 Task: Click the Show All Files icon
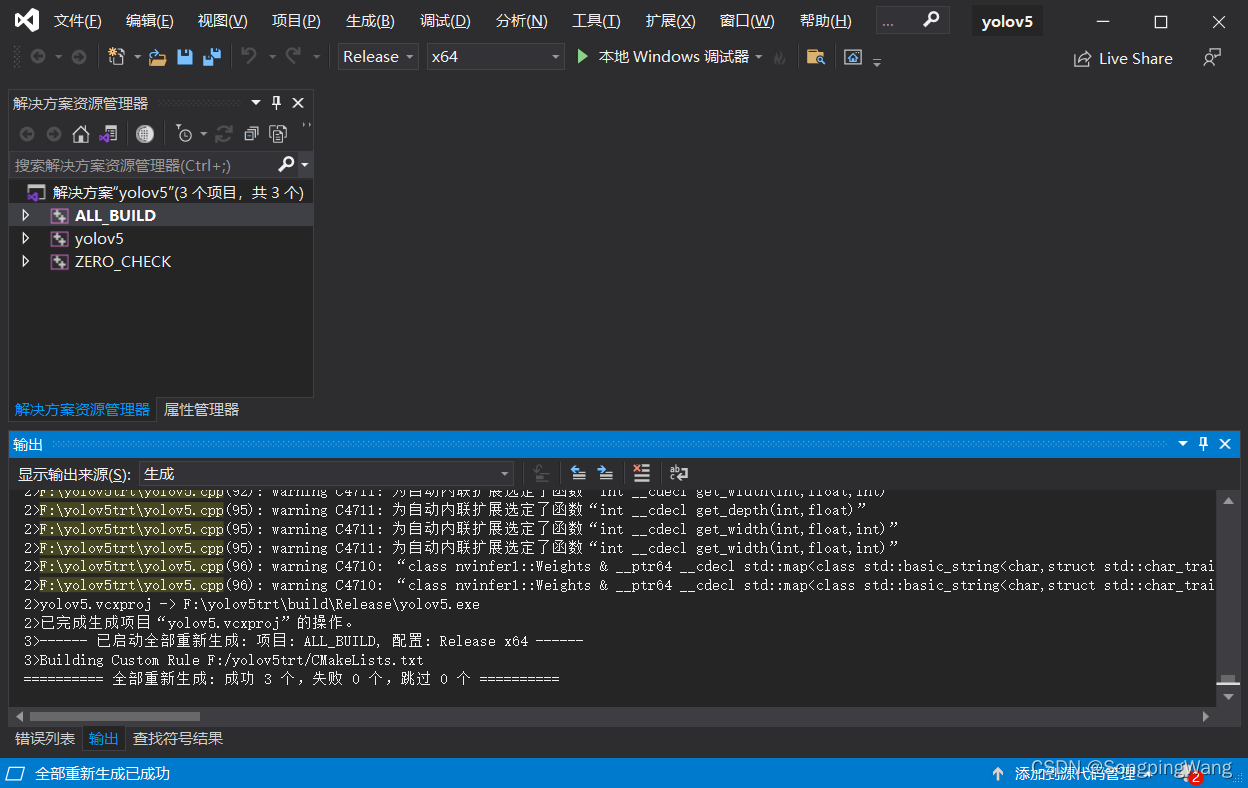[278, 134]
